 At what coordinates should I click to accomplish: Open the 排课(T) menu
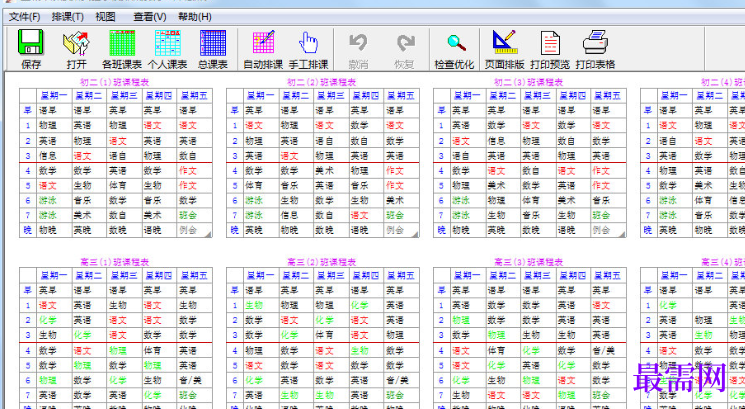click(x=67, y=17)
